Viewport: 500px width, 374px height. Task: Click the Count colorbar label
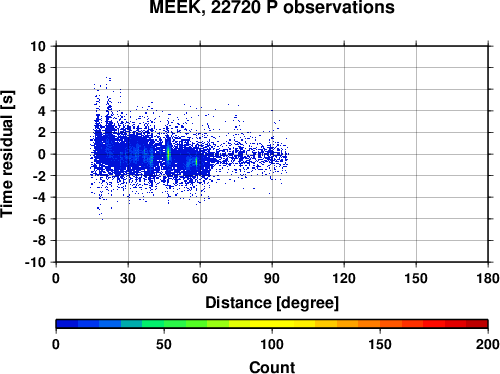coord(272,367)
